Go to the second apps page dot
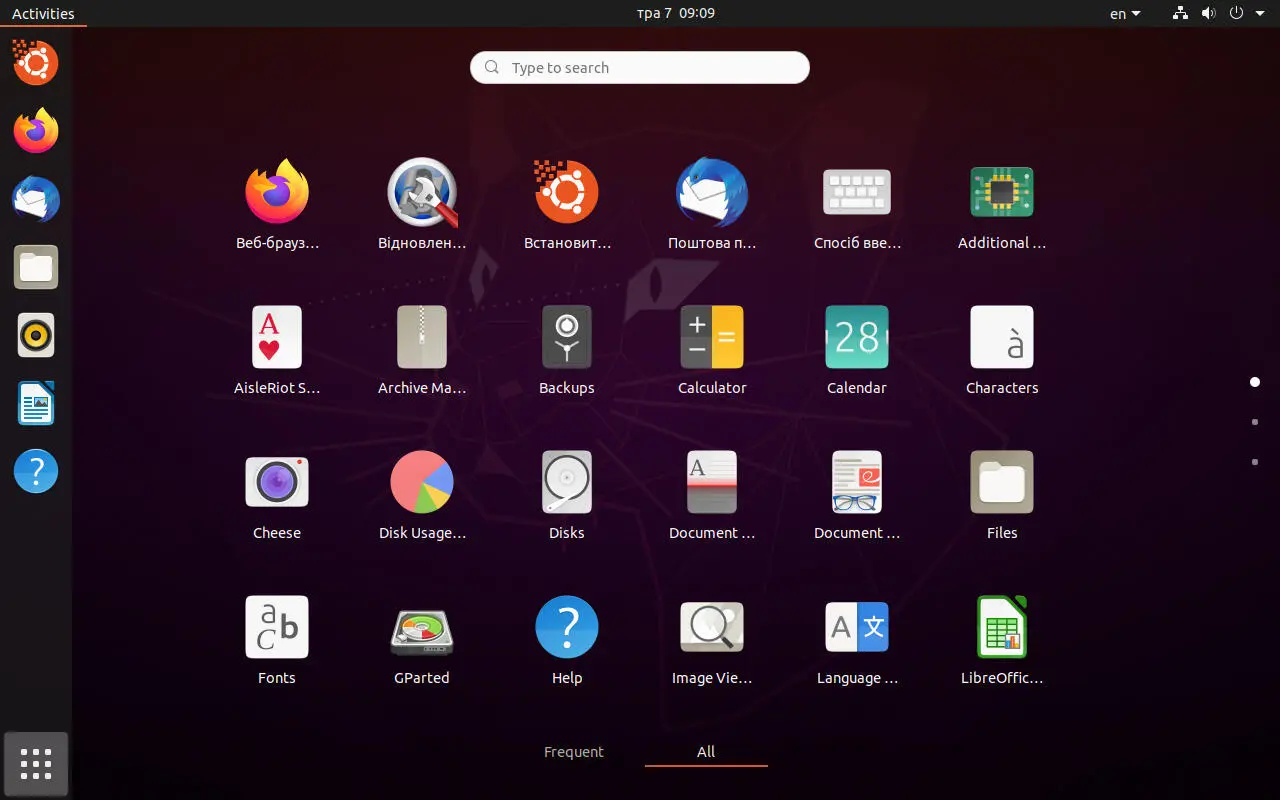The width and height of the screenshot is (1280, 800). click(1255, 422)
